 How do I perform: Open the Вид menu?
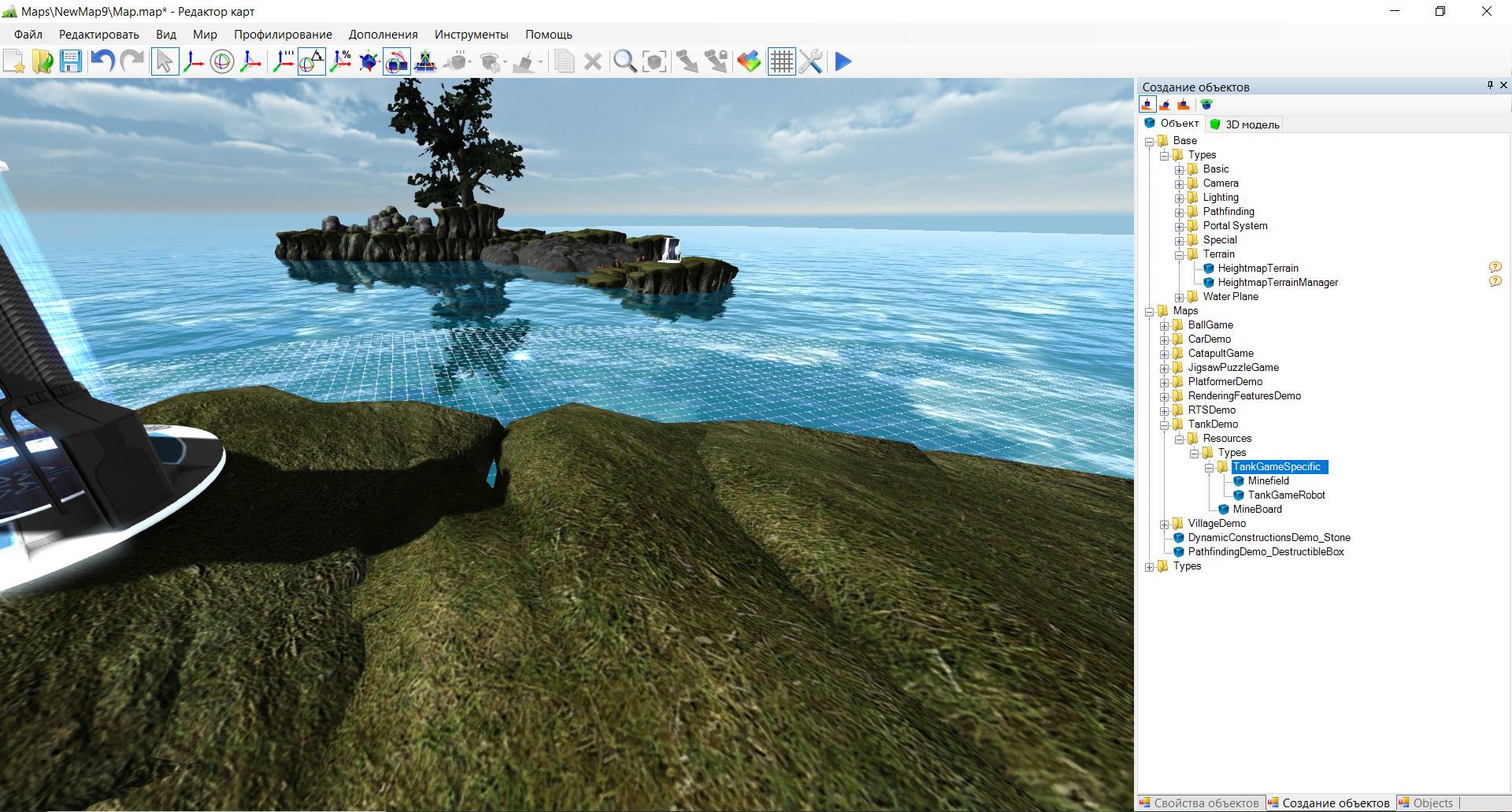(166, 35)
